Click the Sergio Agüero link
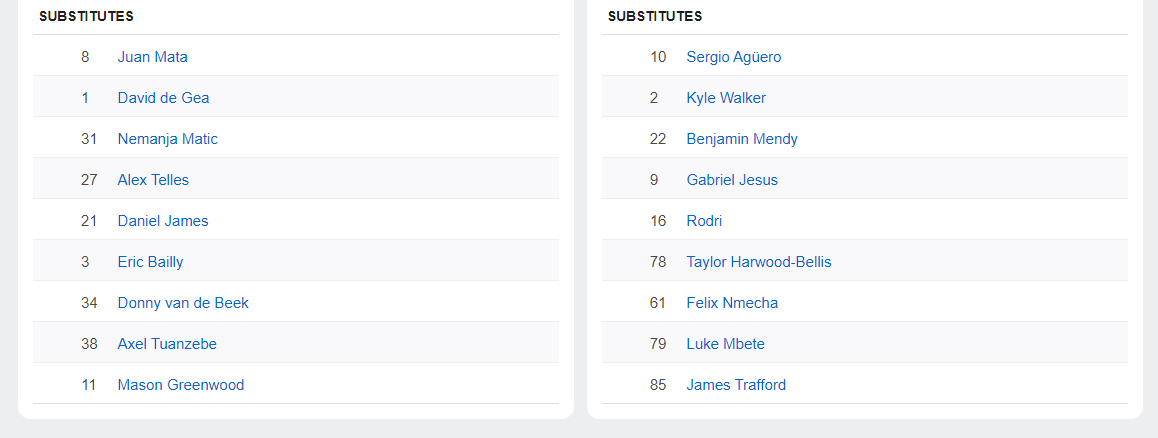The width and height of the screenshot is (1158, 438). pos(733,57)
